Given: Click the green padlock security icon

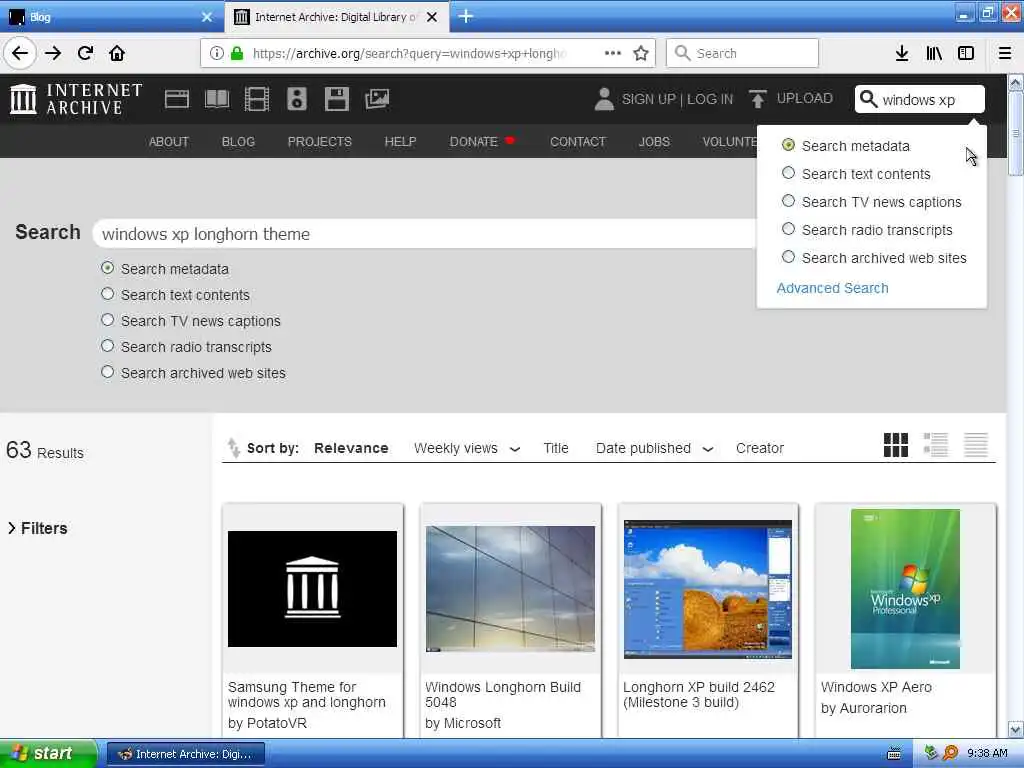Looking at the screenshot, I should 237,54.
